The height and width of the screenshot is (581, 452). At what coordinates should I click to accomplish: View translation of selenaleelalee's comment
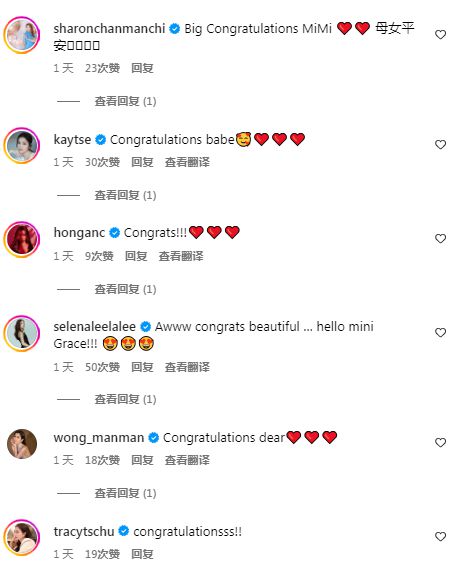coord(187,367)
